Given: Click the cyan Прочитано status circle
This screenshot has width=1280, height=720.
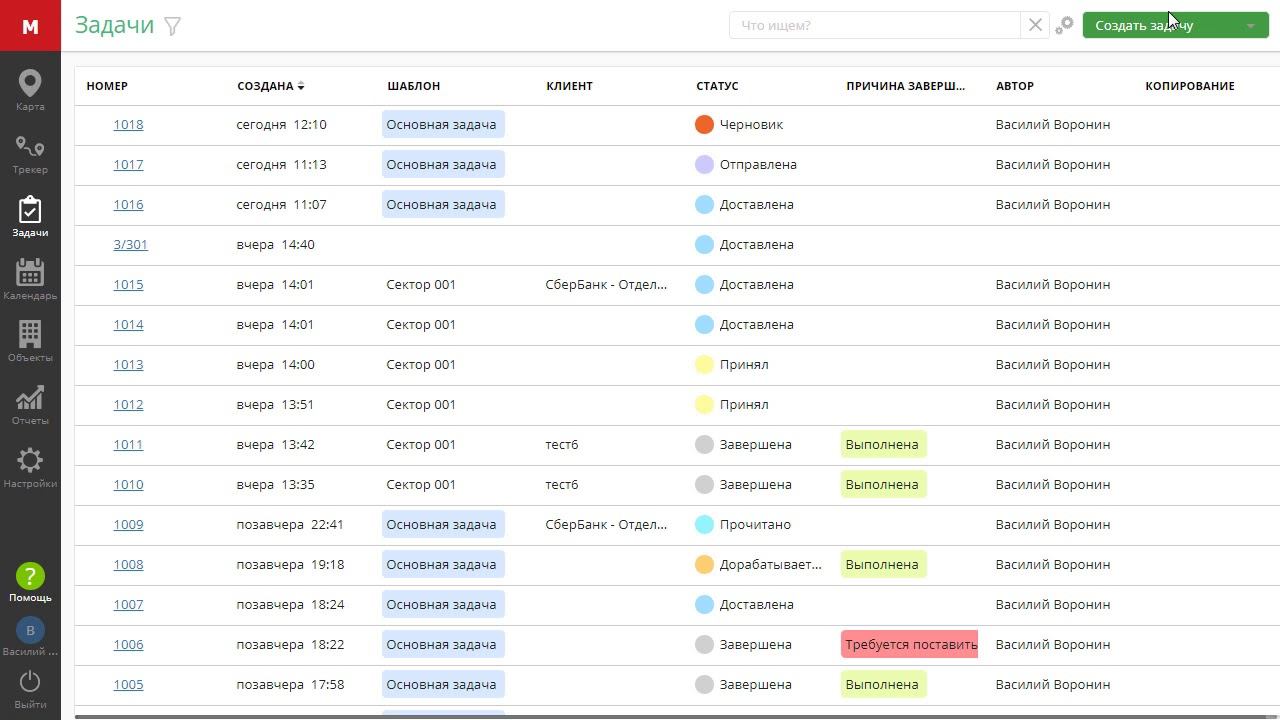Looking at the screenshot, I should (x=704, y=524).
